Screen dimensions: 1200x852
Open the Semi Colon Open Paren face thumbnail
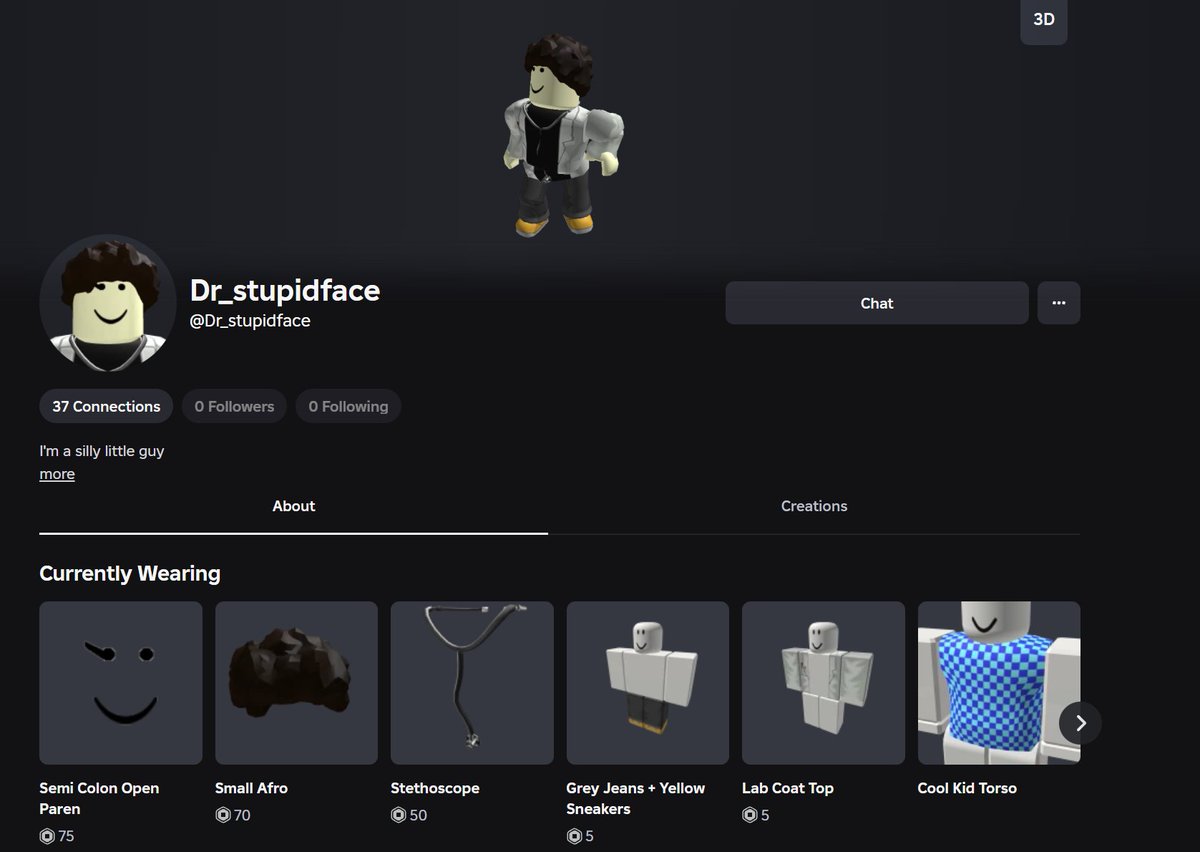(x=121, y=683)
